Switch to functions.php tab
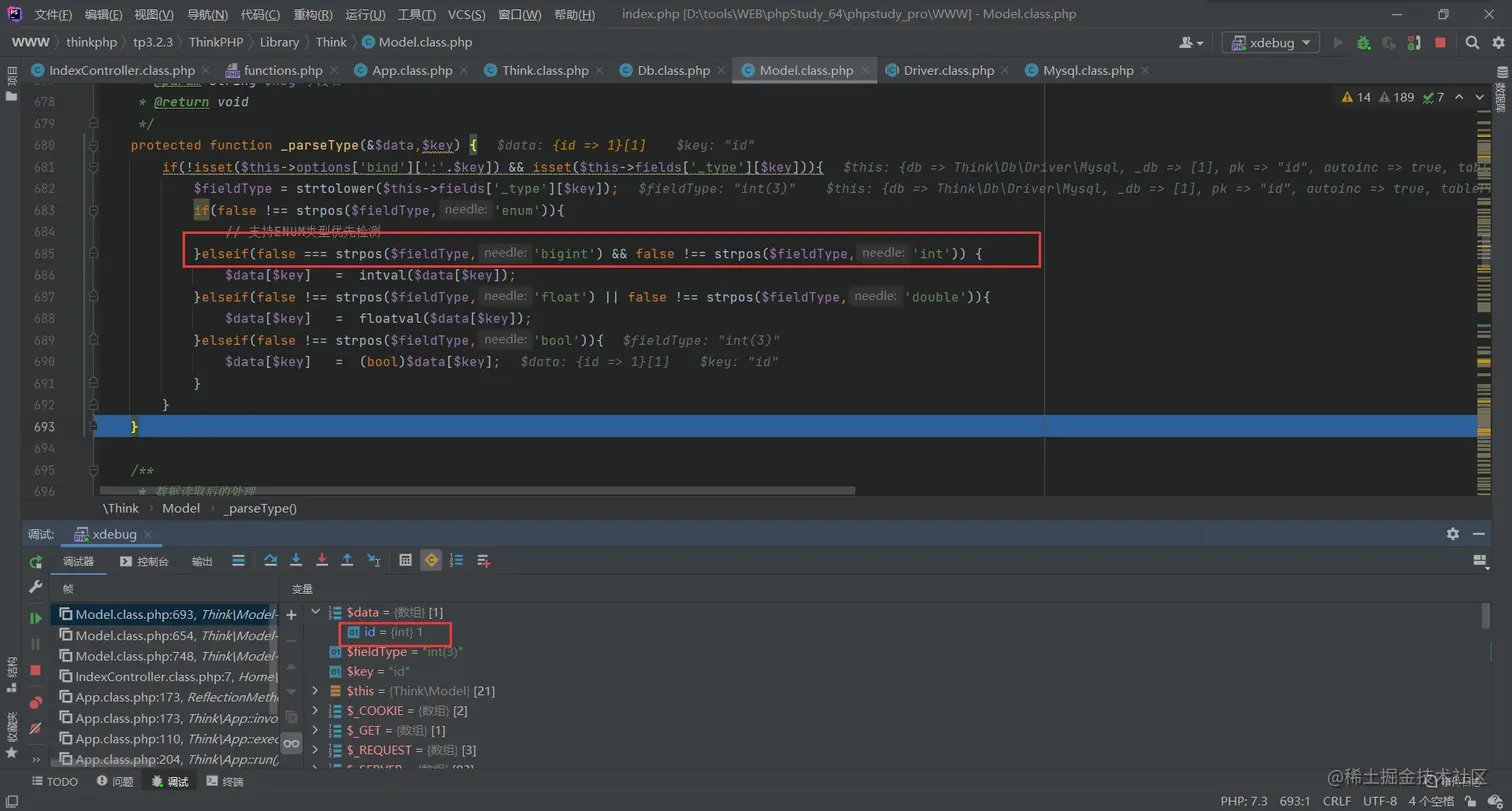Viewport: 1512px width, 811px height. pos(283,71)
